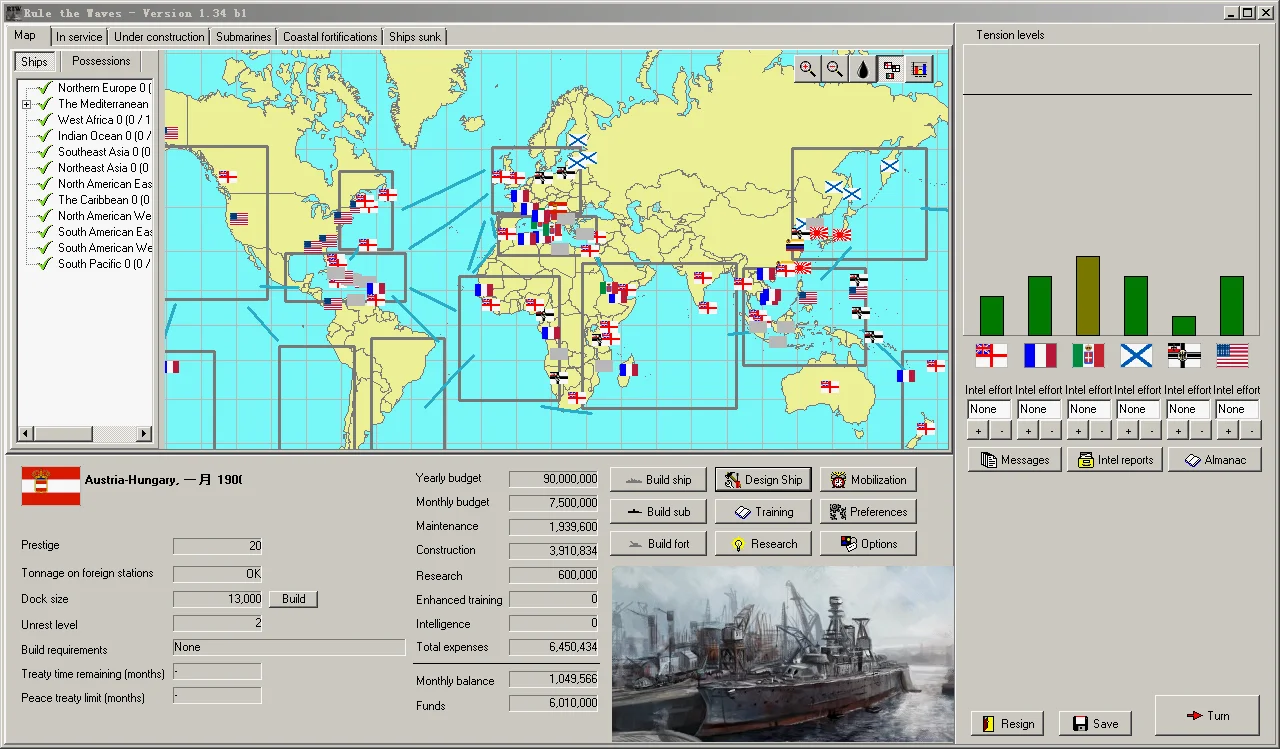
Task: Click the United States flag under tension chart
Action: click(1232, 355)
